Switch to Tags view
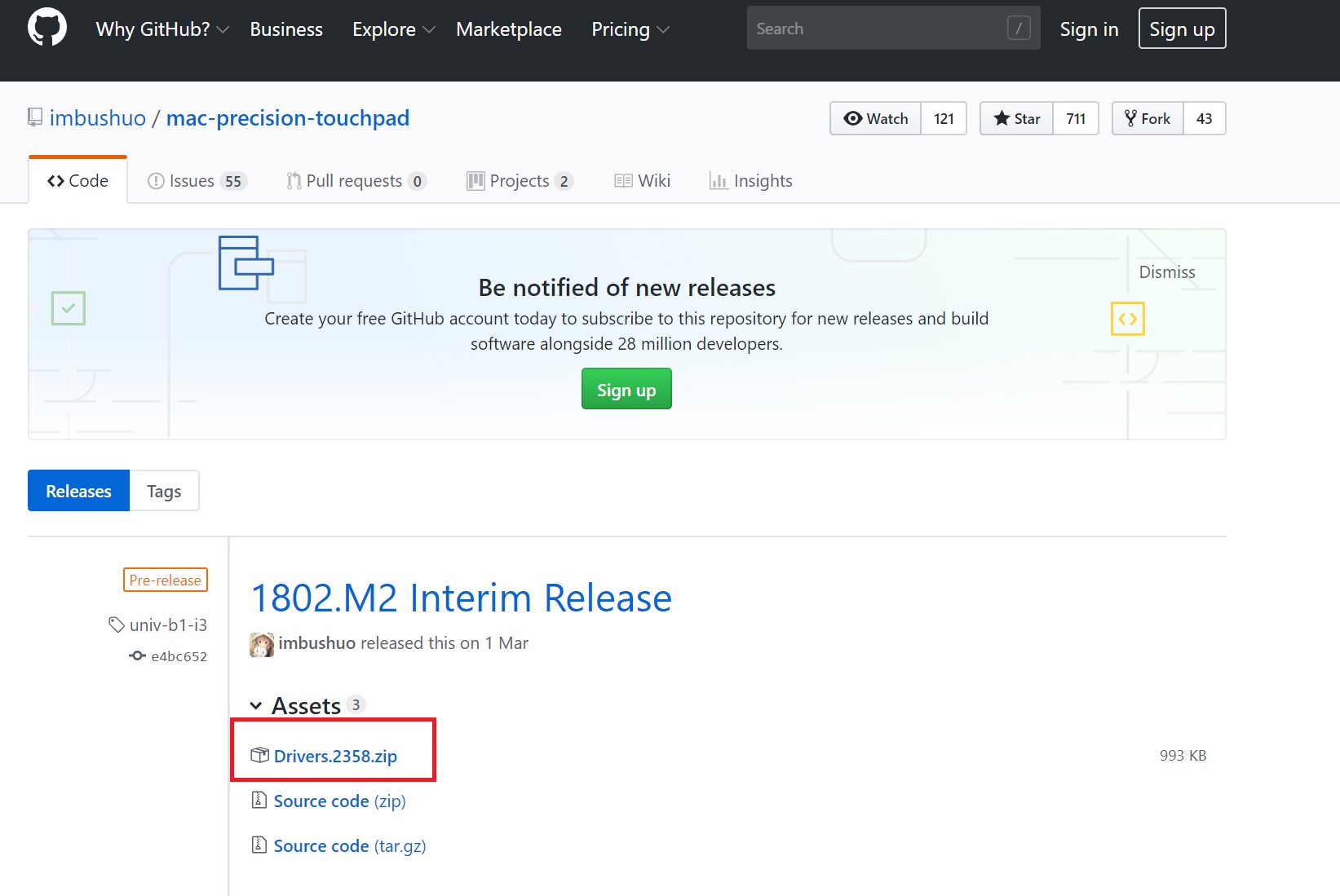The height and width of the screenshot is (896, 1340). coord(164,491)
